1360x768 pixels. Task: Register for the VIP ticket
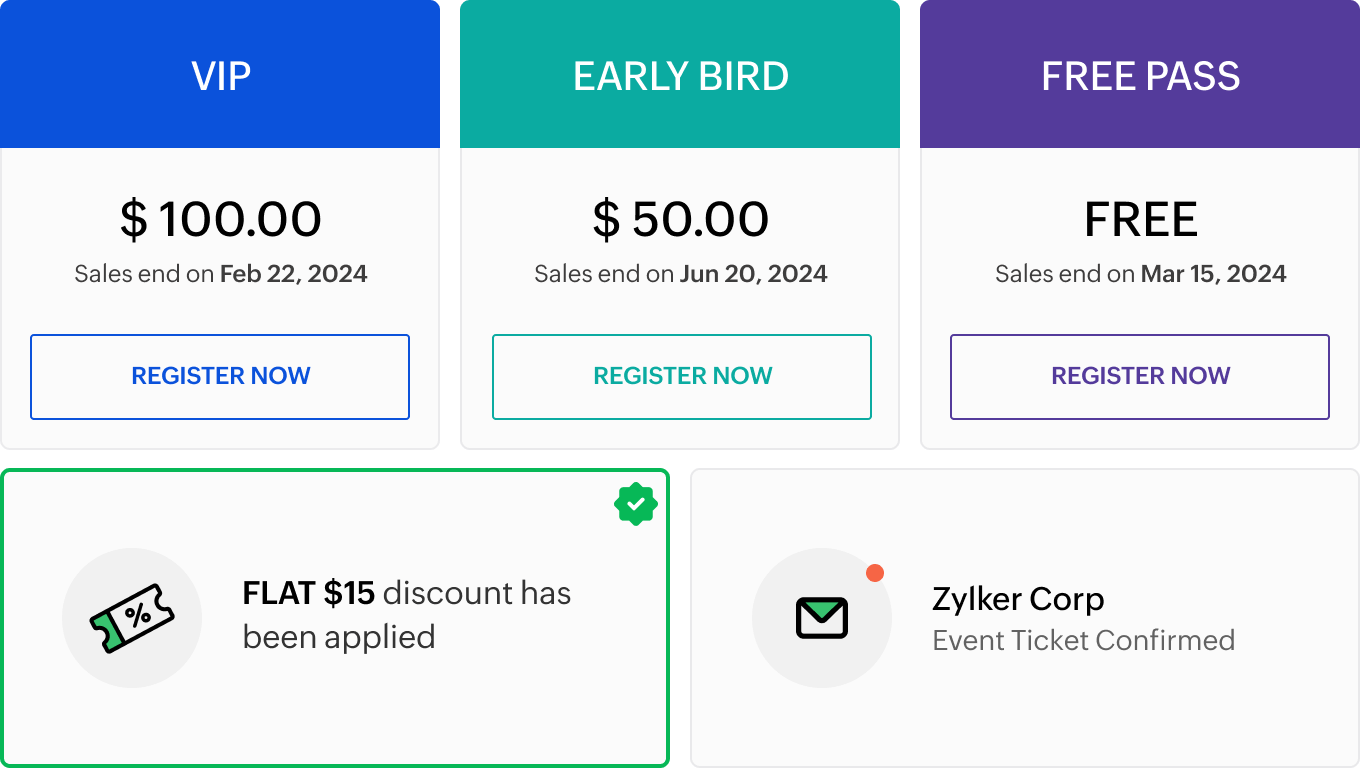220,376
